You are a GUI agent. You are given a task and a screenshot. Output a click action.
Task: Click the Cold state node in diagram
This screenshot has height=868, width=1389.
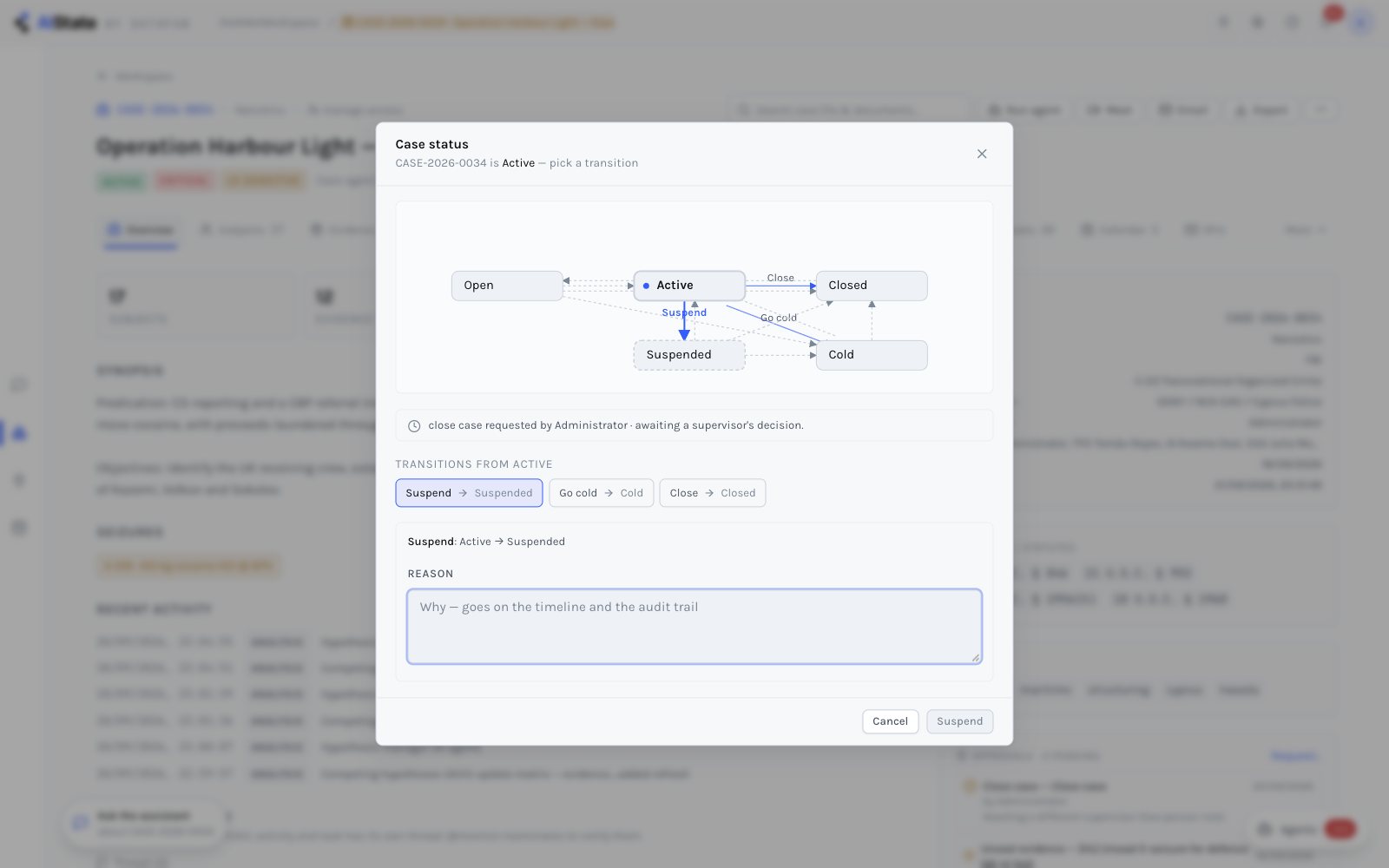click(872, 355)
